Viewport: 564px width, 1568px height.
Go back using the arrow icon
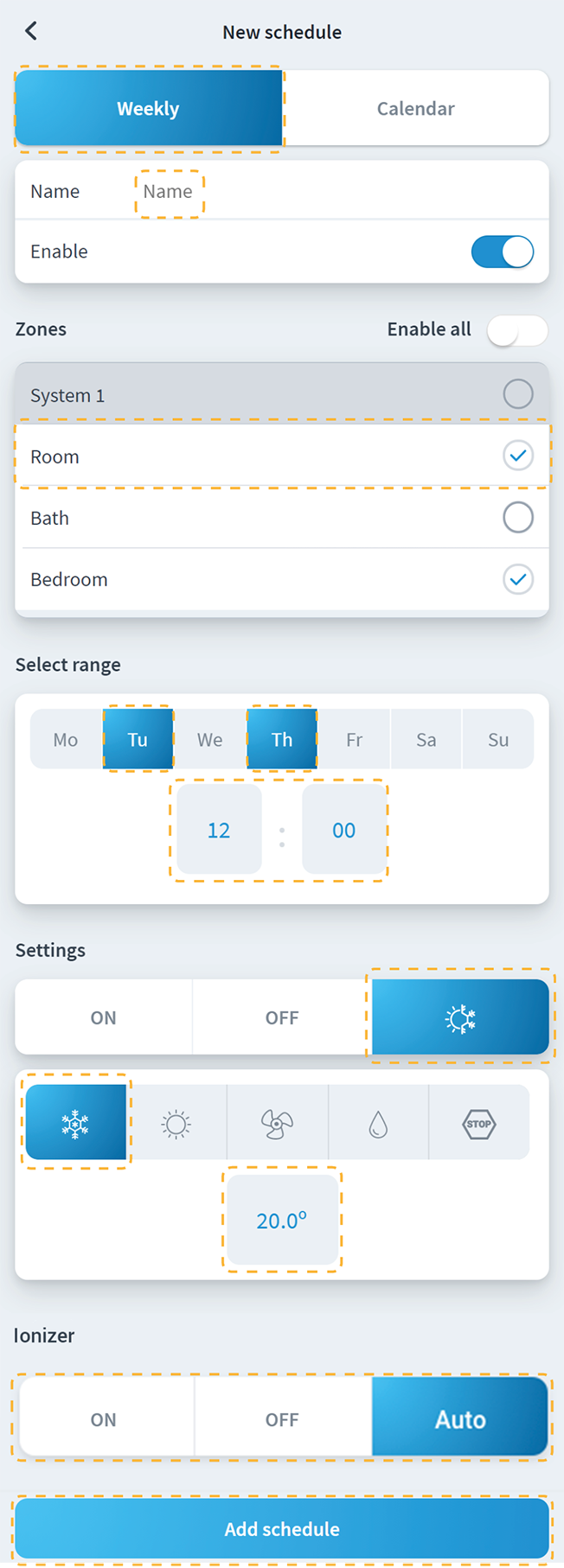point(31,32)
